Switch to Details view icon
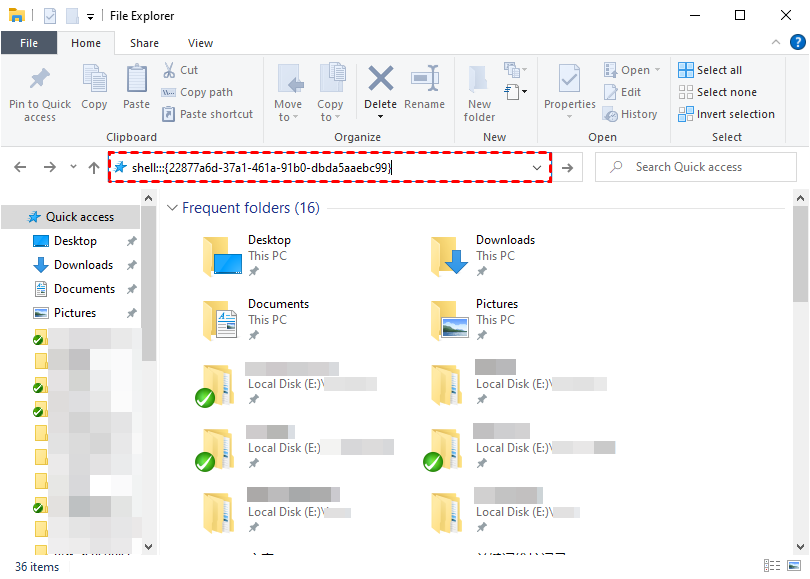This screenshot has width=810, height=579. [x=772, y=566]
